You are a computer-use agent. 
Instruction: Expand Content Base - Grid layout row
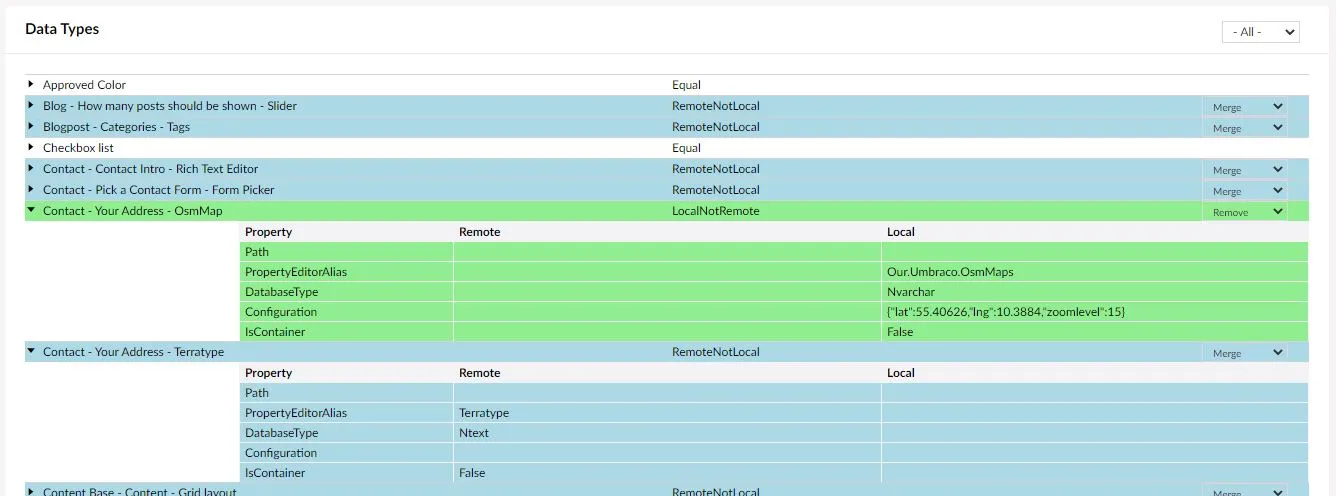[31, 491]
